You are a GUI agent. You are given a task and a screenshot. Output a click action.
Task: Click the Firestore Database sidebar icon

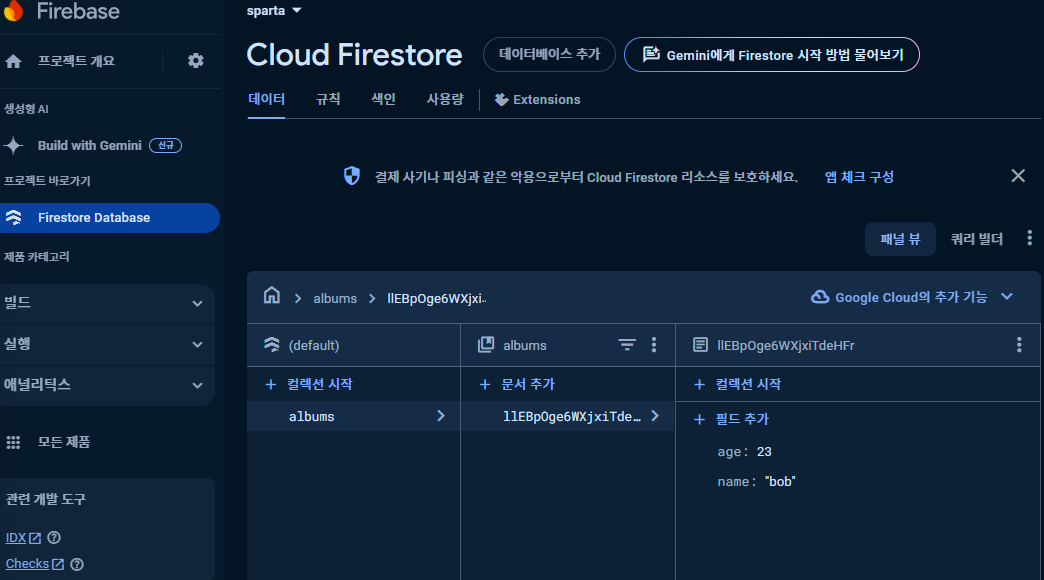[x=13, y=218]
